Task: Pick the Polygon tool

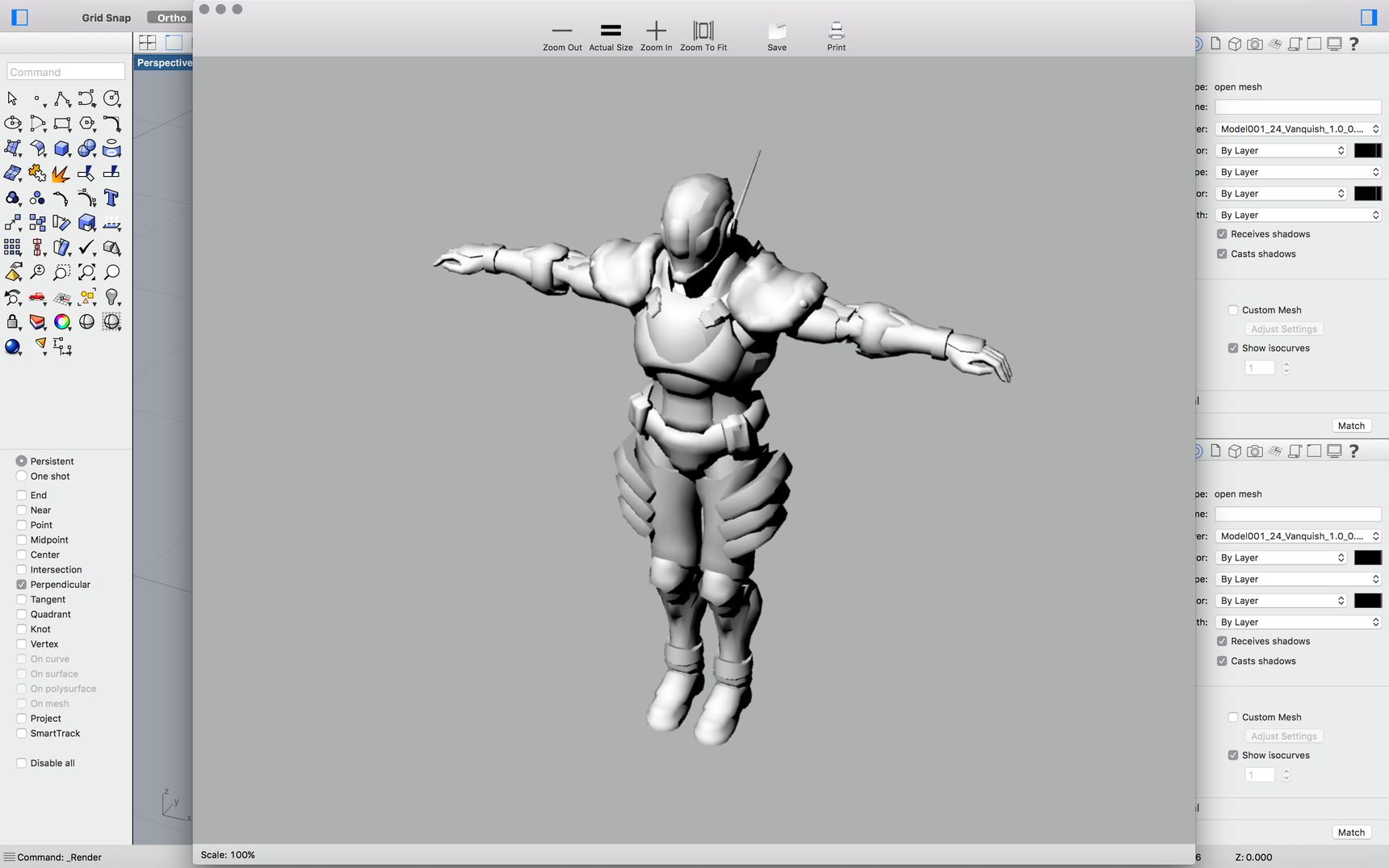Action: point(86,124)
